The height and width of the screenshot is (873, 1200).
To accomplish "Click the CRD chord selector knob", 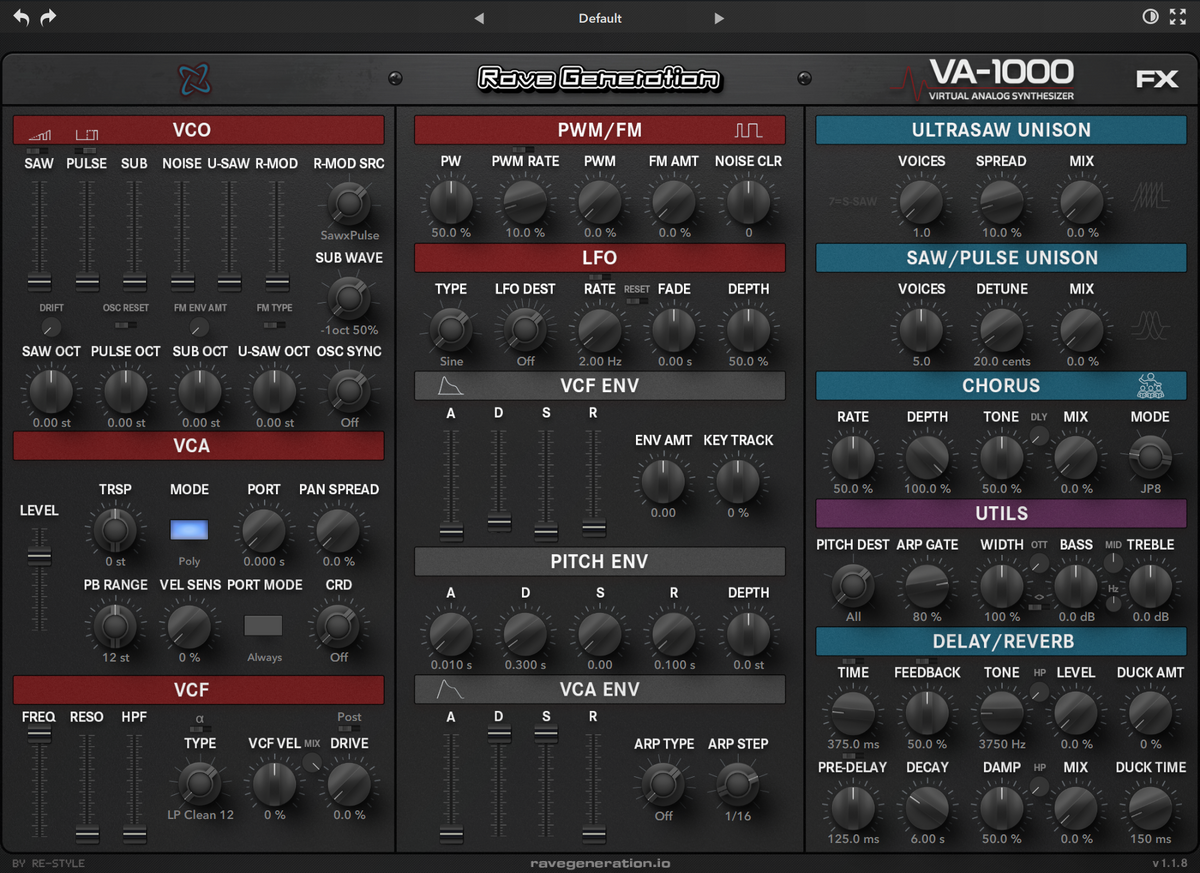I will tap(338, 625).
